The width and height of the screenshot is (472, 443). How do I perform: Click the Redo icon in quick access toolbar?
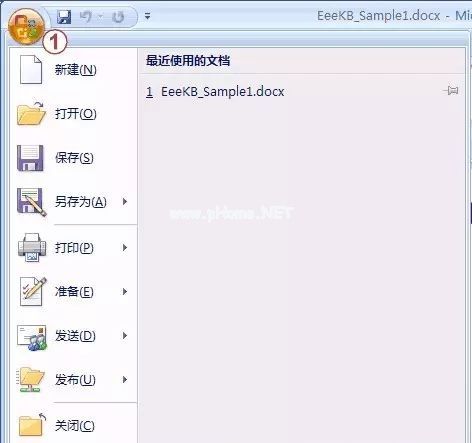tap(118, 17)
